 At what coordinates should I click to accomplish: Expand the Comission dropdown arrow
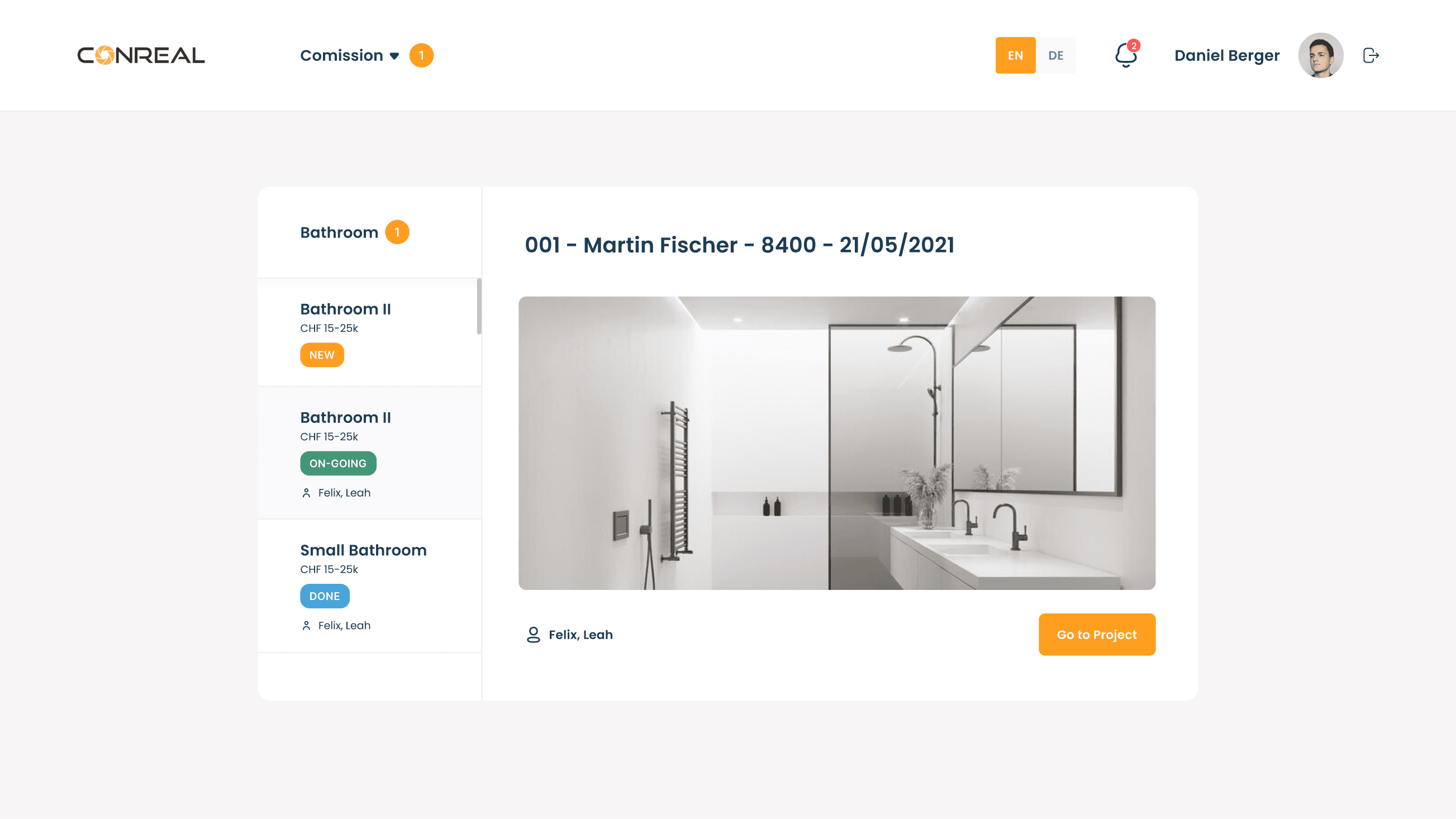pyautogui.click(x=394, y=56)
